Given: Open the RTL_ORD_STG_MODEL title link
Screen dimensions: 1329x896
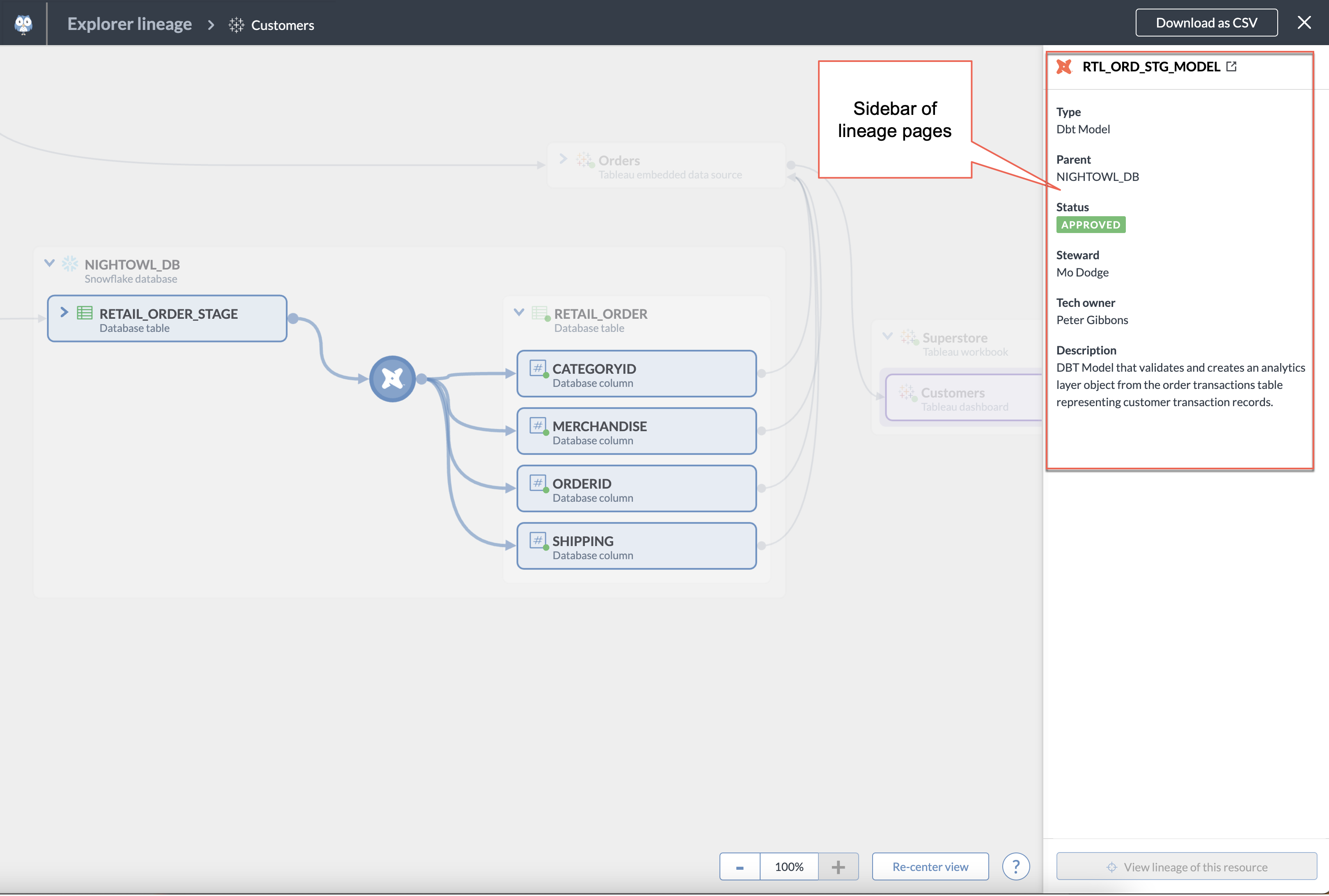Looking at the screenshot, I should (x=1151, y=67).
